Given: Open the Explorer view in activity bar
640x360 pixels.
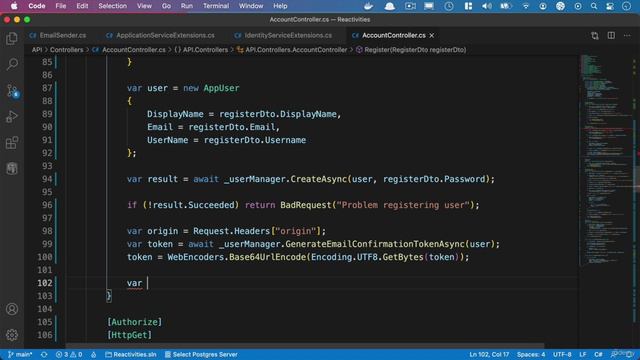Looking at the screenshot, I should tap(12, 39).
